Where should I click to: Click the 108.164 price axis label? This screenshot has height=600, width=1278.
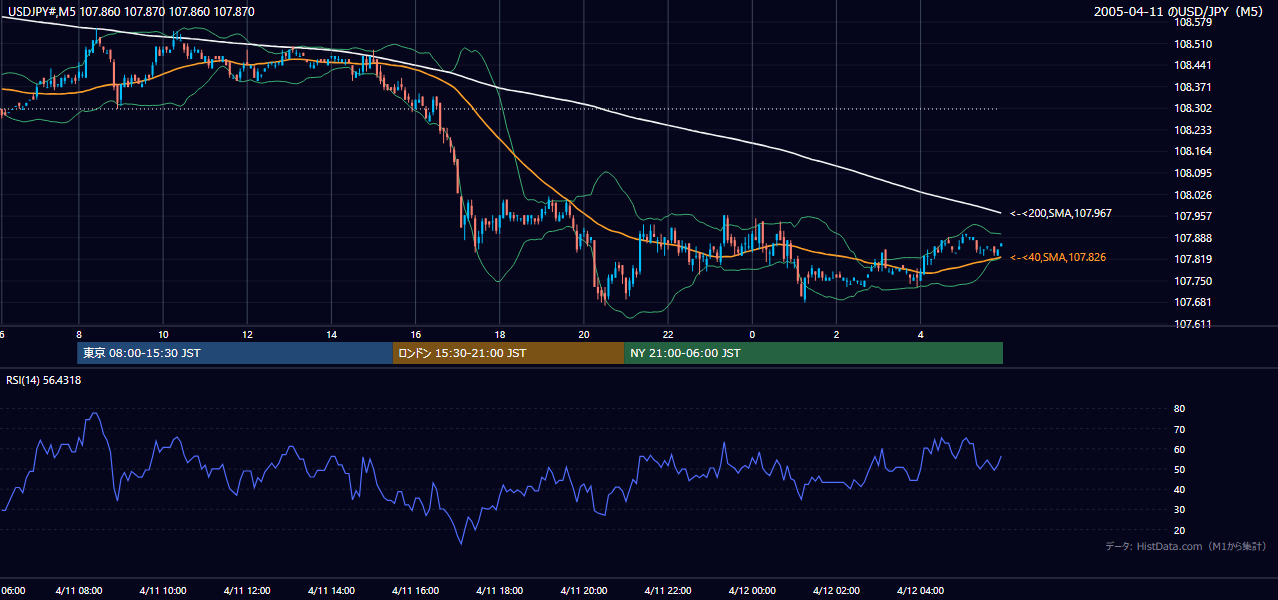1193,151
